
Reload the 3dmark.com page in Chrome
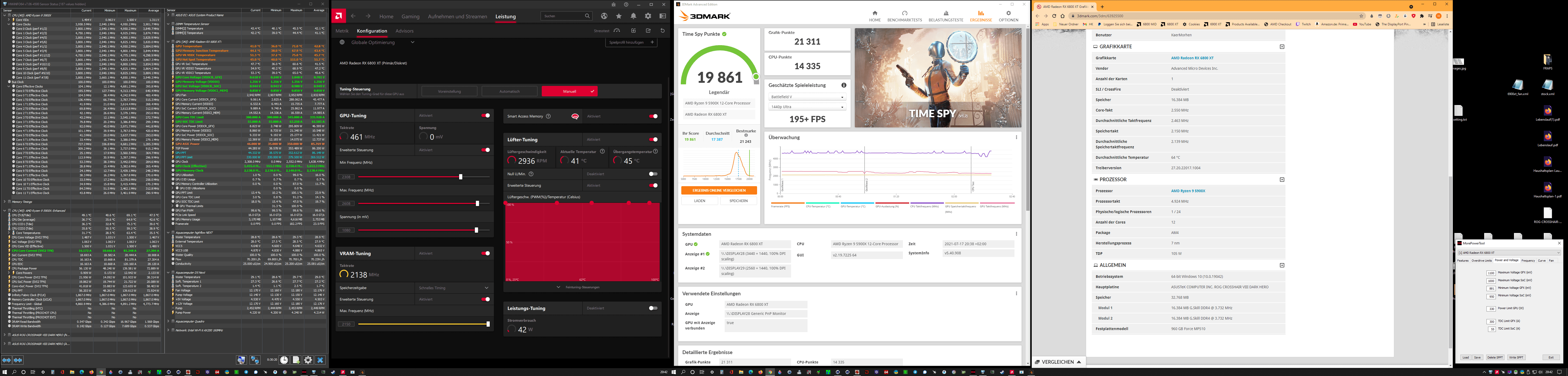pos(1054,16)
